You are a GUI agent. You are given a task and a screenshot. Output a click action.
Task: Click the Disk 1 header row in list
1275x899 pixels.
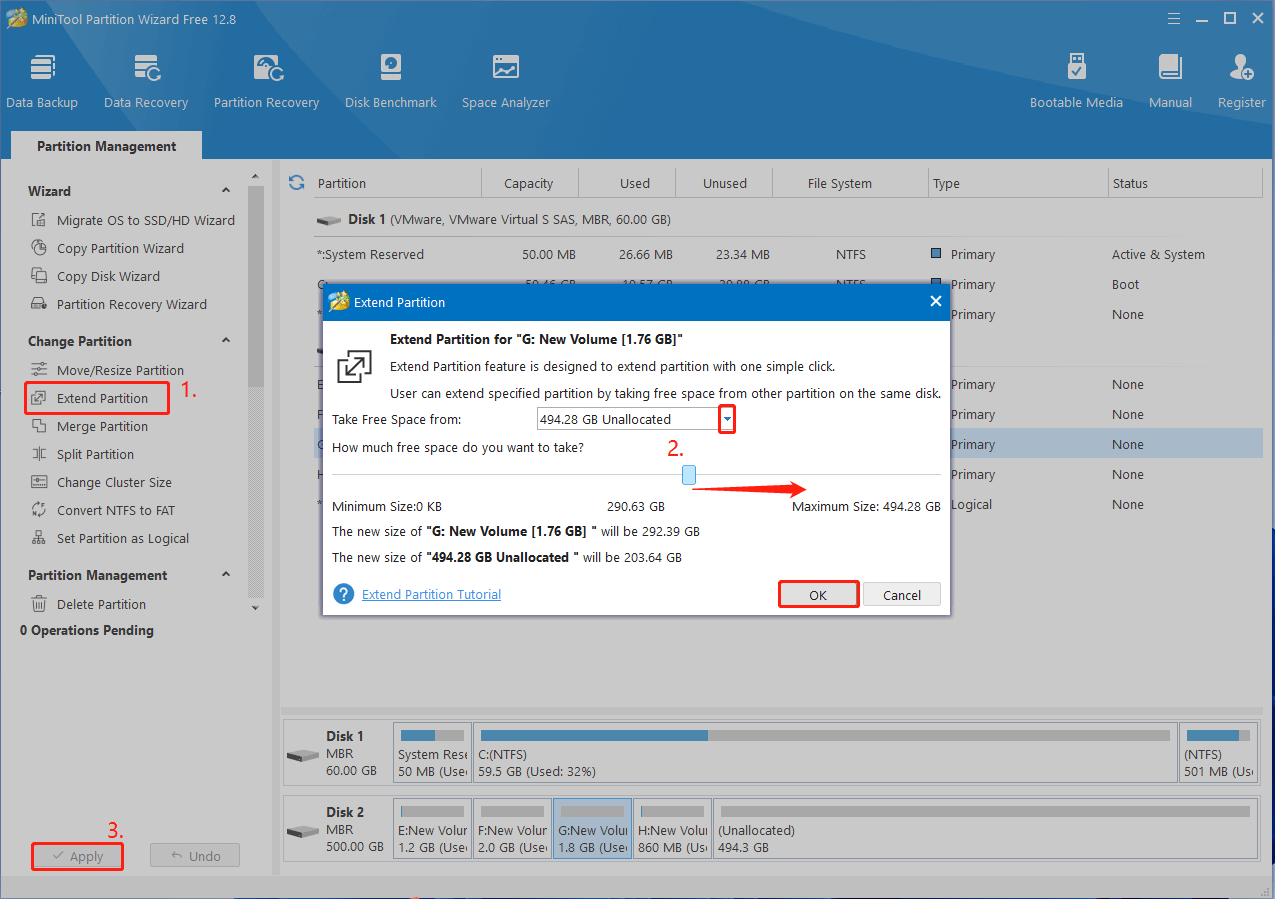tap(789, 219)
